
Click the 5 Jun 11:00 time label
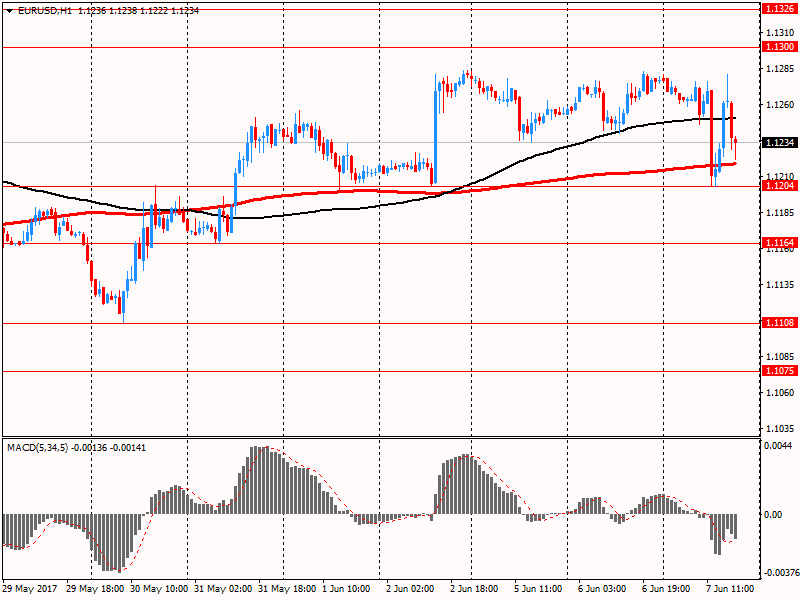pos(538,589)
